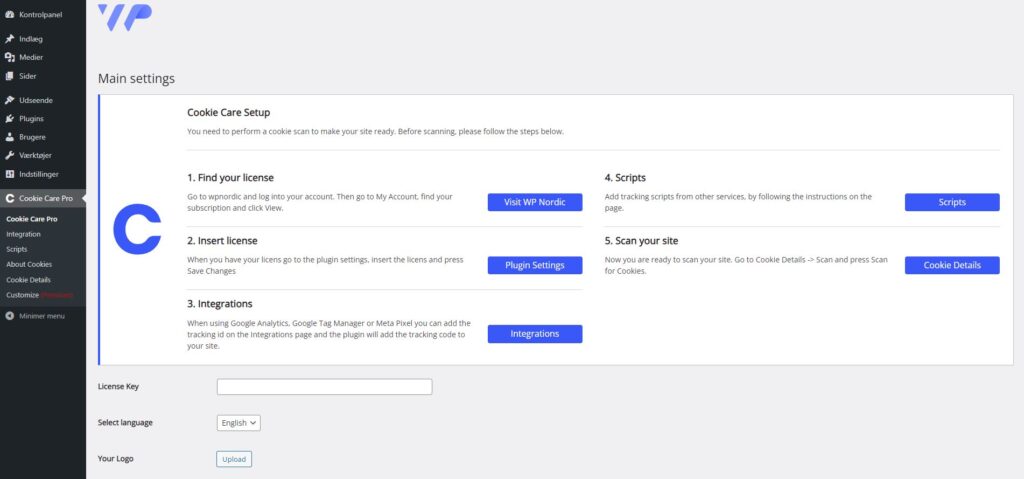
Task: Click the Værktøjer wrench icon
Action: 10,155
